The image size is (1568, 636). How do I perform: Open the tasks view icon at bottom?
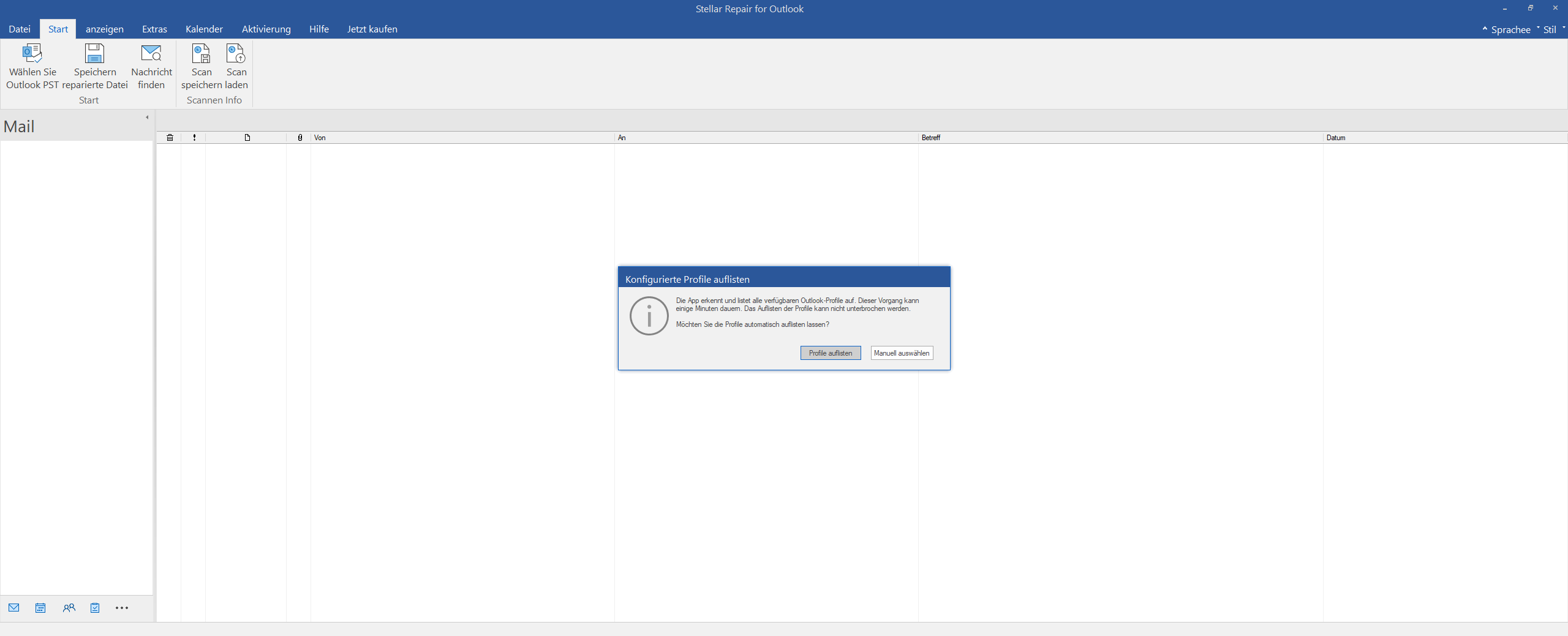point(95,608)
